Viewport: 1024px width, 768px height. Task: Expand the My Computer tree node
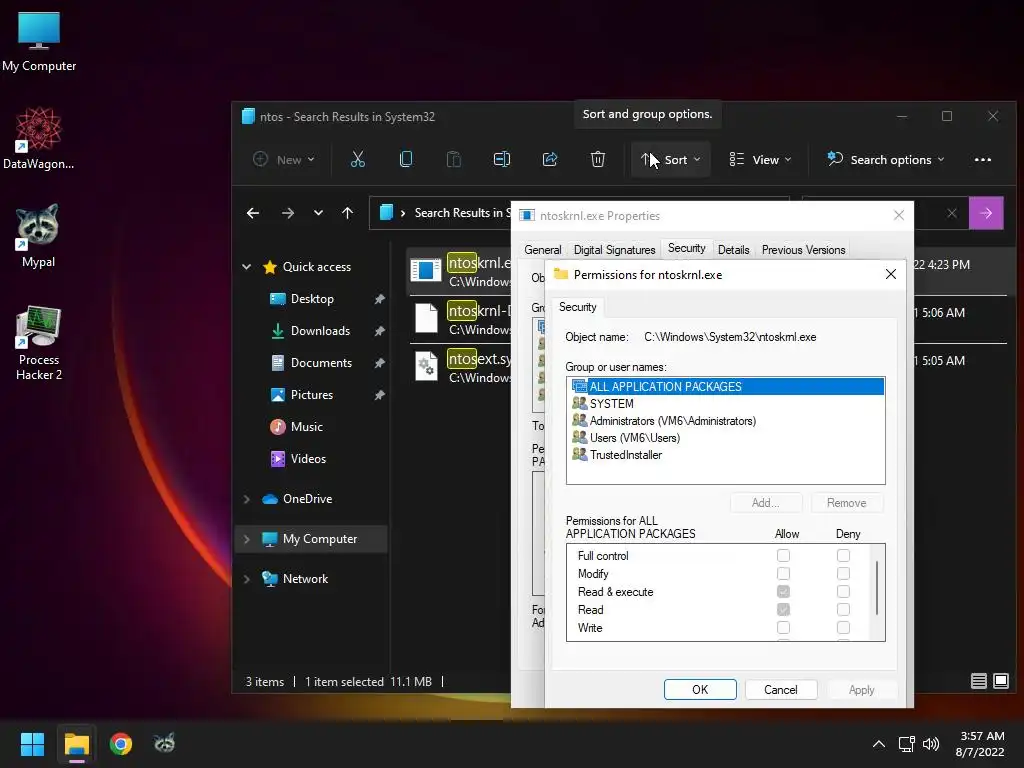click(247, 539)
